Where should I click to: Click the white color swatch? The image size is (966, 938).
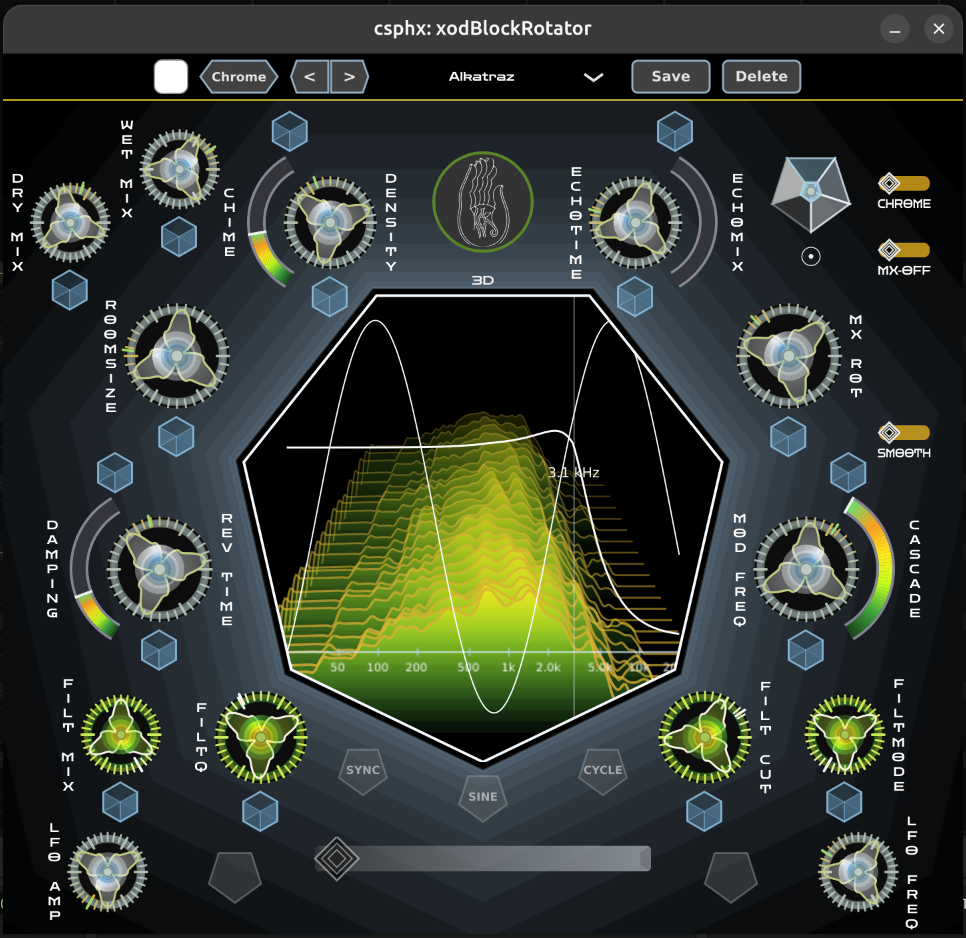point(171,77)
